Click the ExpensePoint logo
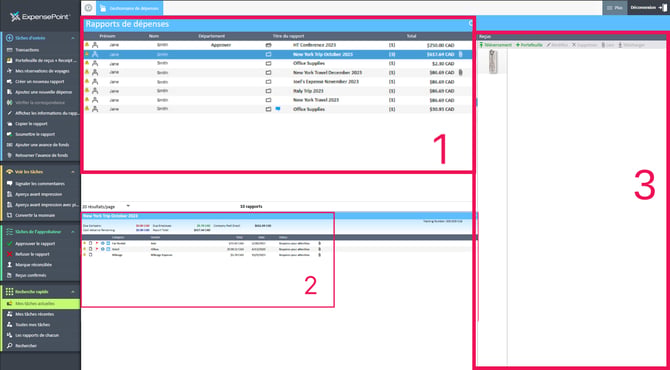Screen dimensions: 670x370 [x=40, y=17]
